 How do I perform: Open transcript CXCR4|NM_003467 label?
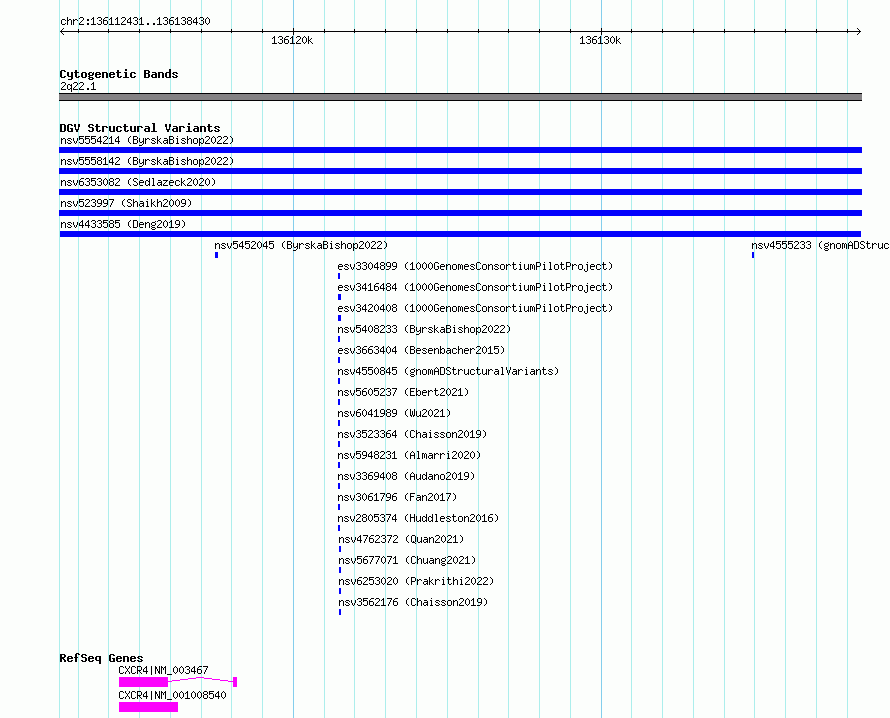pos(163,670)
